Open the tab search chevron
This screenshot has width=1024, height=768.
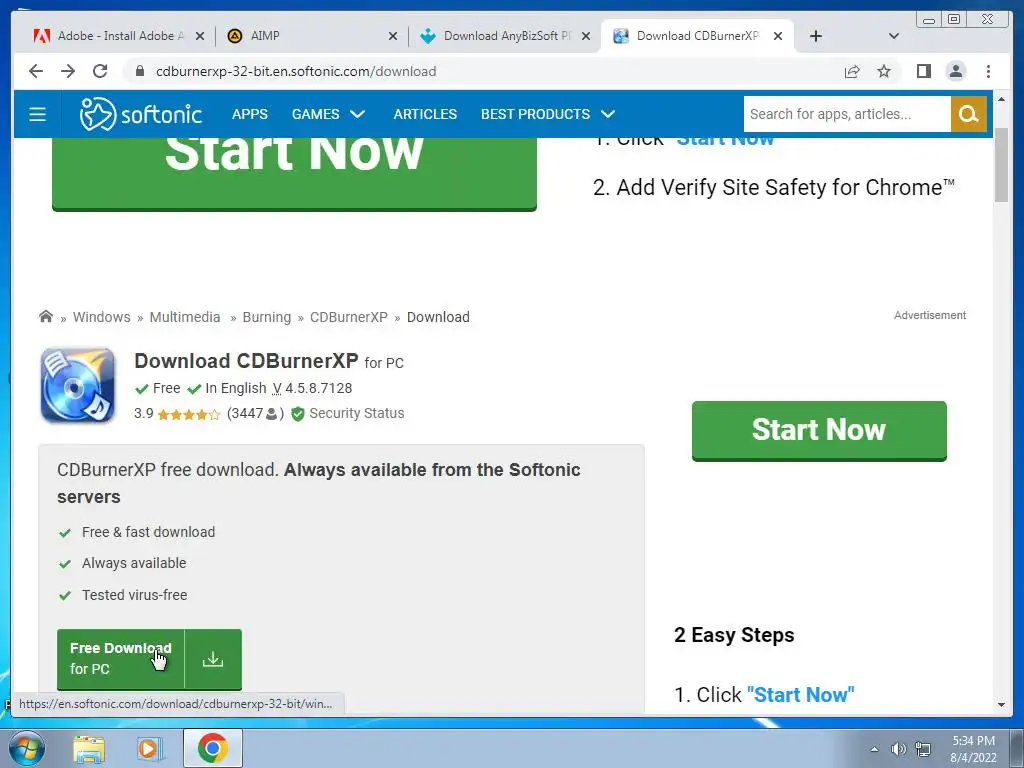click(x=894, y=36)
